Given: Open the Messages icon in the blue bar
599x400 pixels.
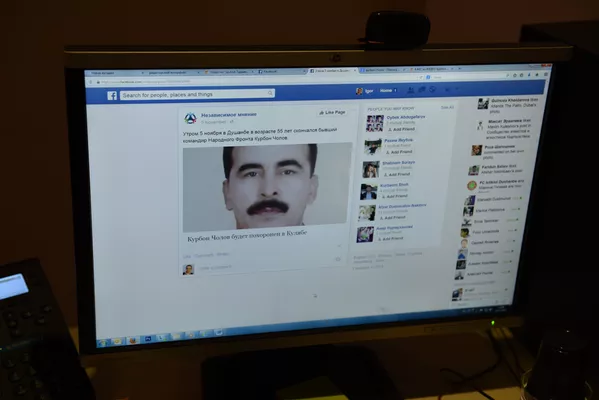Looking at the screenshot, I should (x=421, y=90).
